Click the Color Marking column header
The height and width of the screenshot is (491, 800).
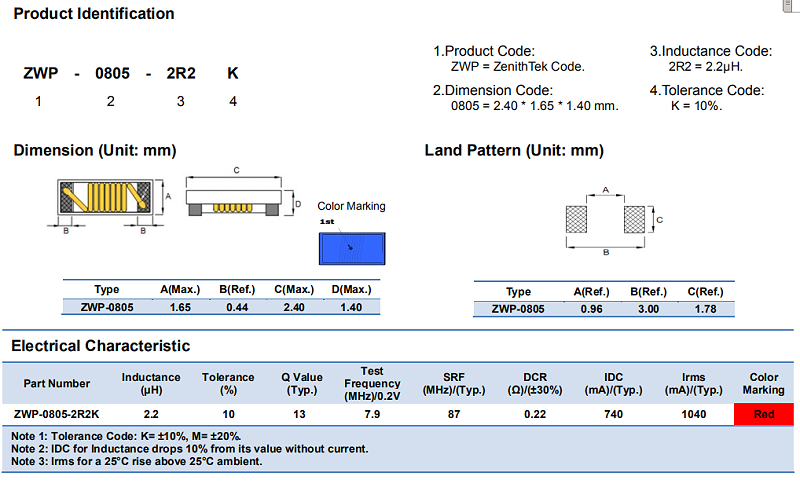click(763, 384)
